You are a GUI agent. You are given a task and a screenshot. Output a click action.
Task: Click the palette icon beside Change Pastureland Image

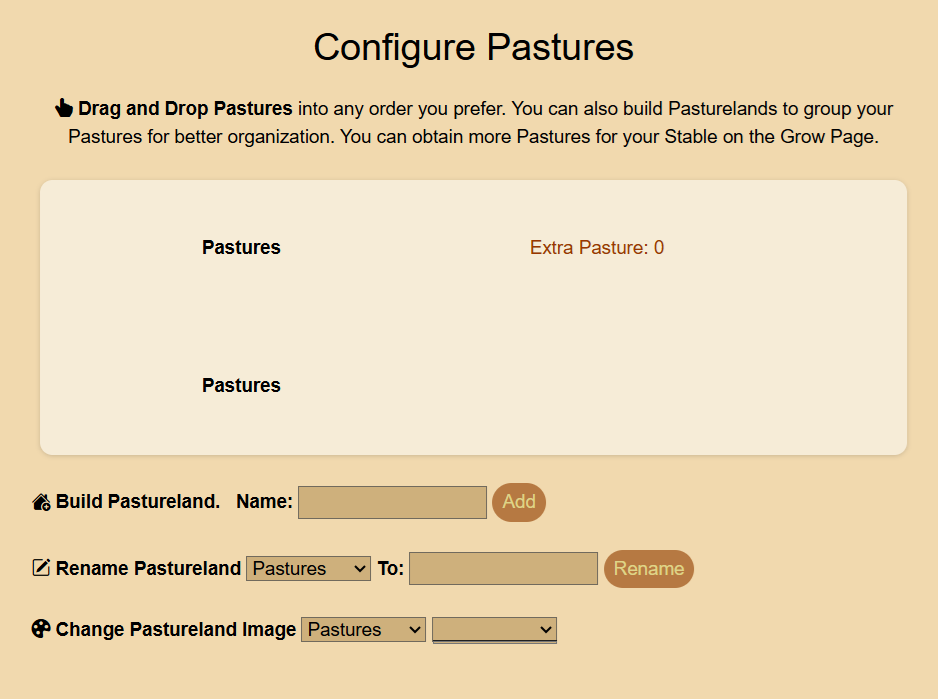coord(41,629)
